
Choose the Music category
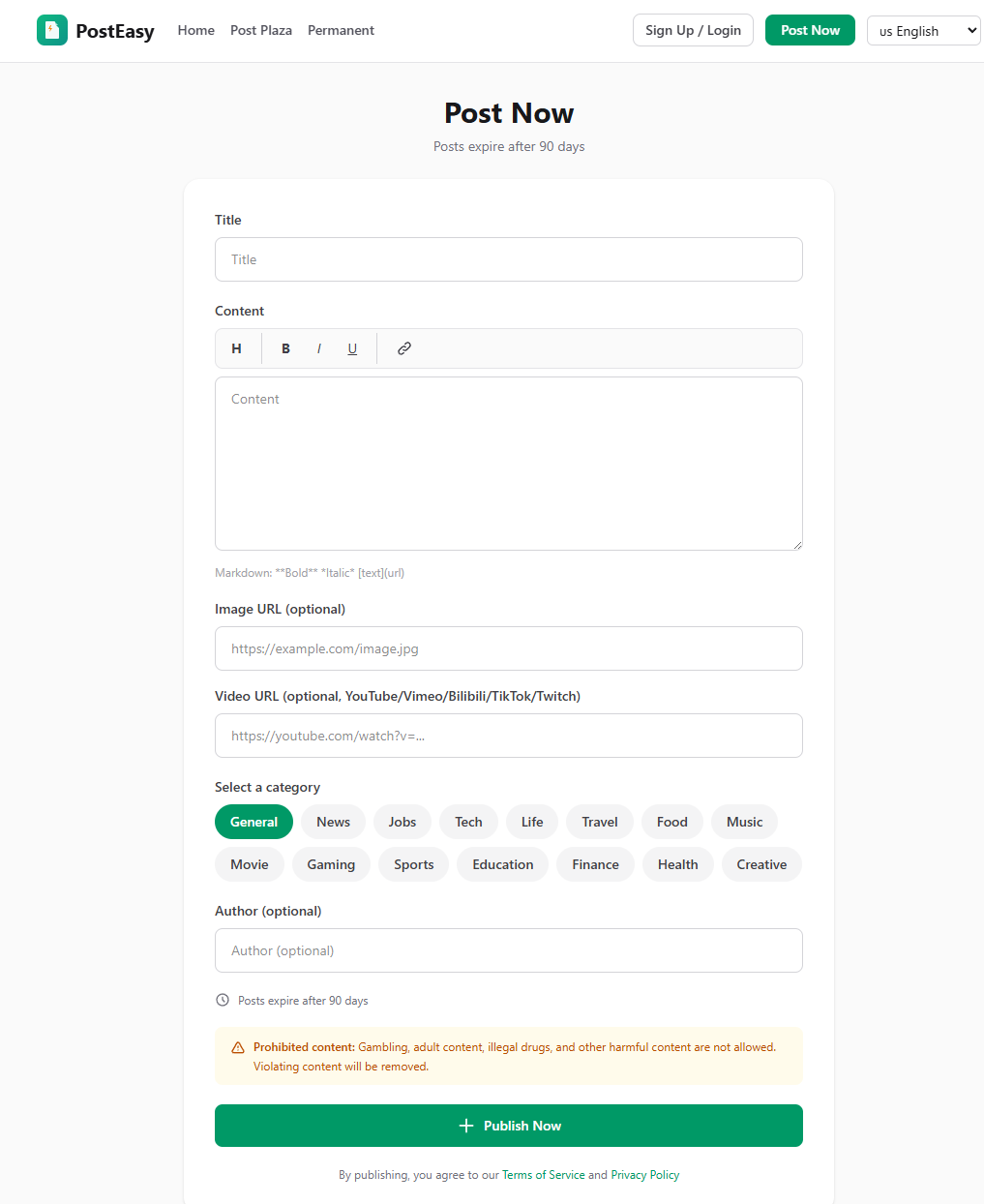[744, 821]
